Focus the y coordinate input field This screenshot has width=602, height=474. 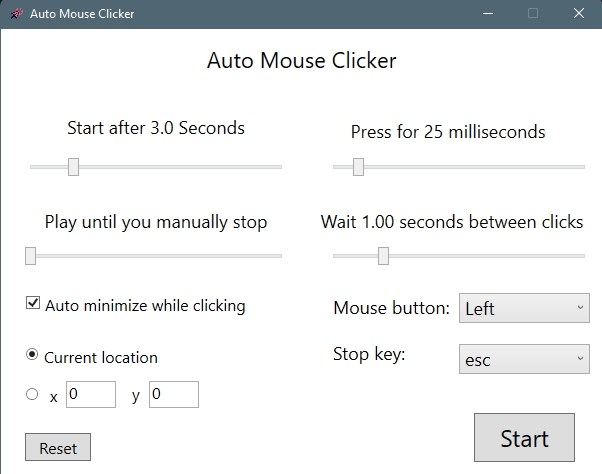pos(174,395)
